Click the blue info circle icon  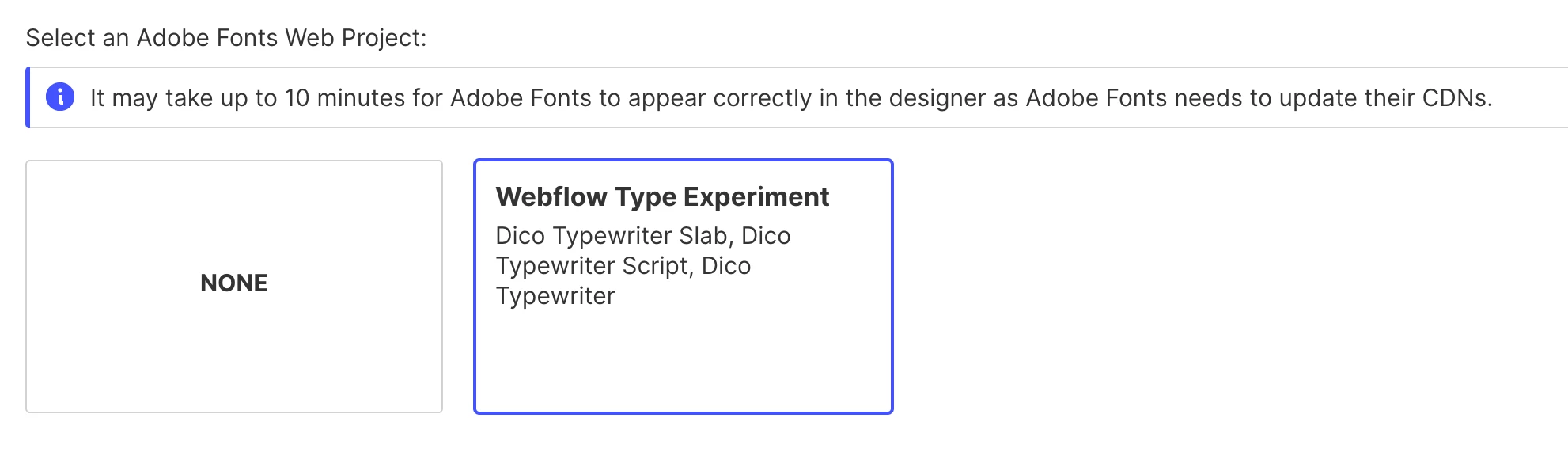tap(60, 97)
